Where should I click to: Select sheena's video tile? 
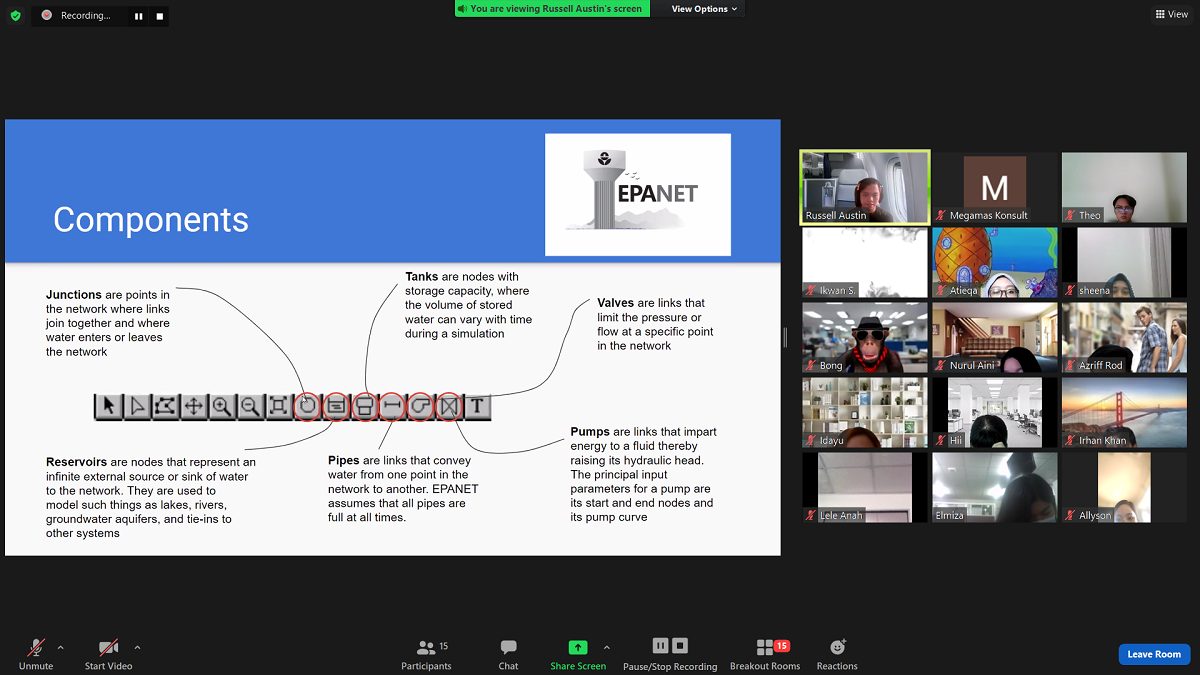[x=1124, y=262]
